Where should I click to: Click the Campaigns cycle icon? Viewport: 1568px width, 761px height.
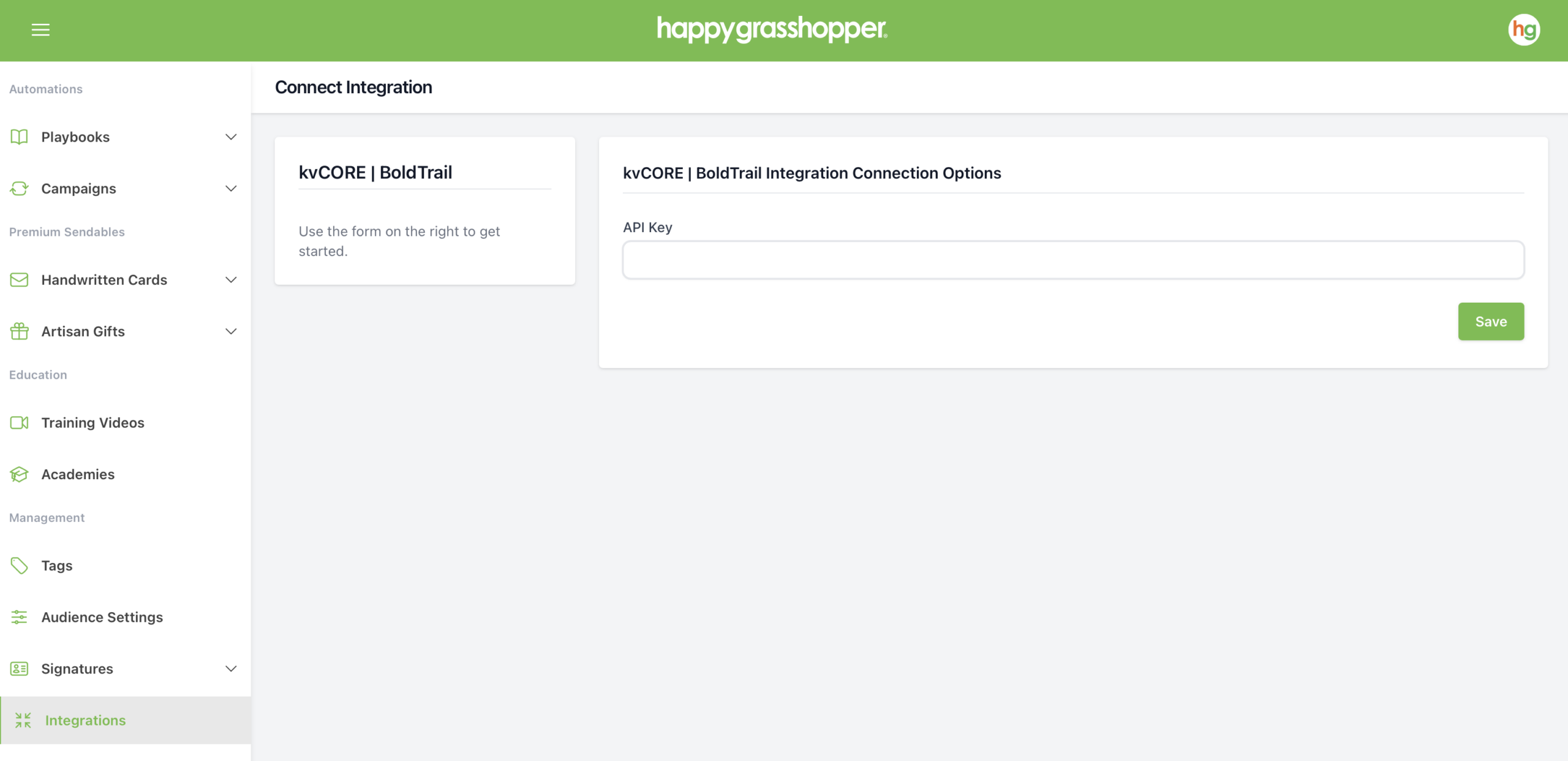click(x=20, y=188)
